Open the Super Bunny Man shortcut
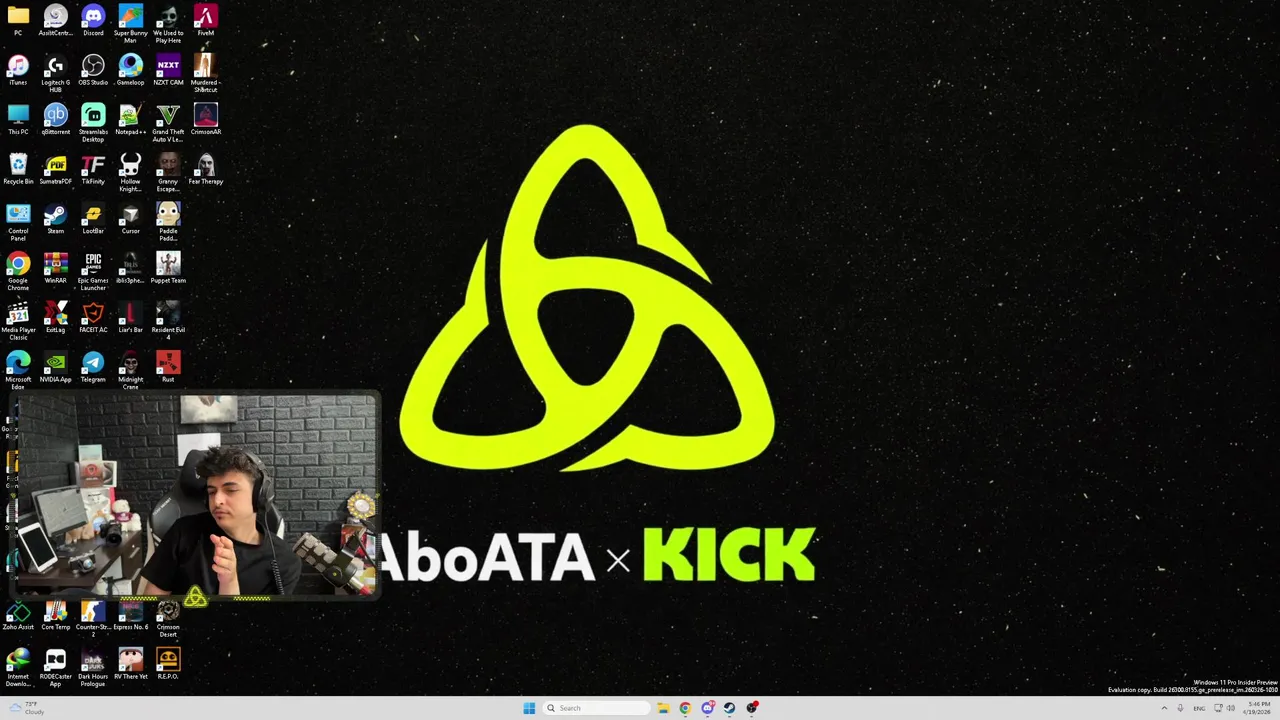The width and height of the screenshot is (1280, 720). [130, 23]
